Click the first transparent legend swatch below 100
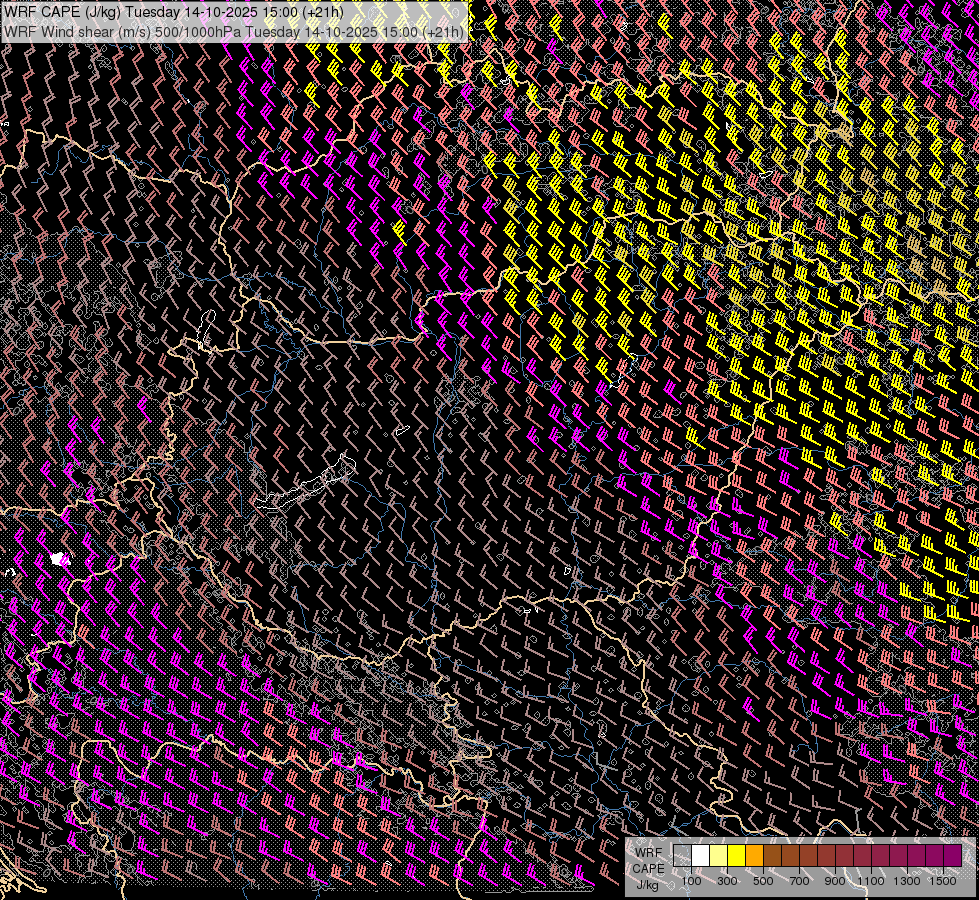The image size is (979, 900). 682,855
